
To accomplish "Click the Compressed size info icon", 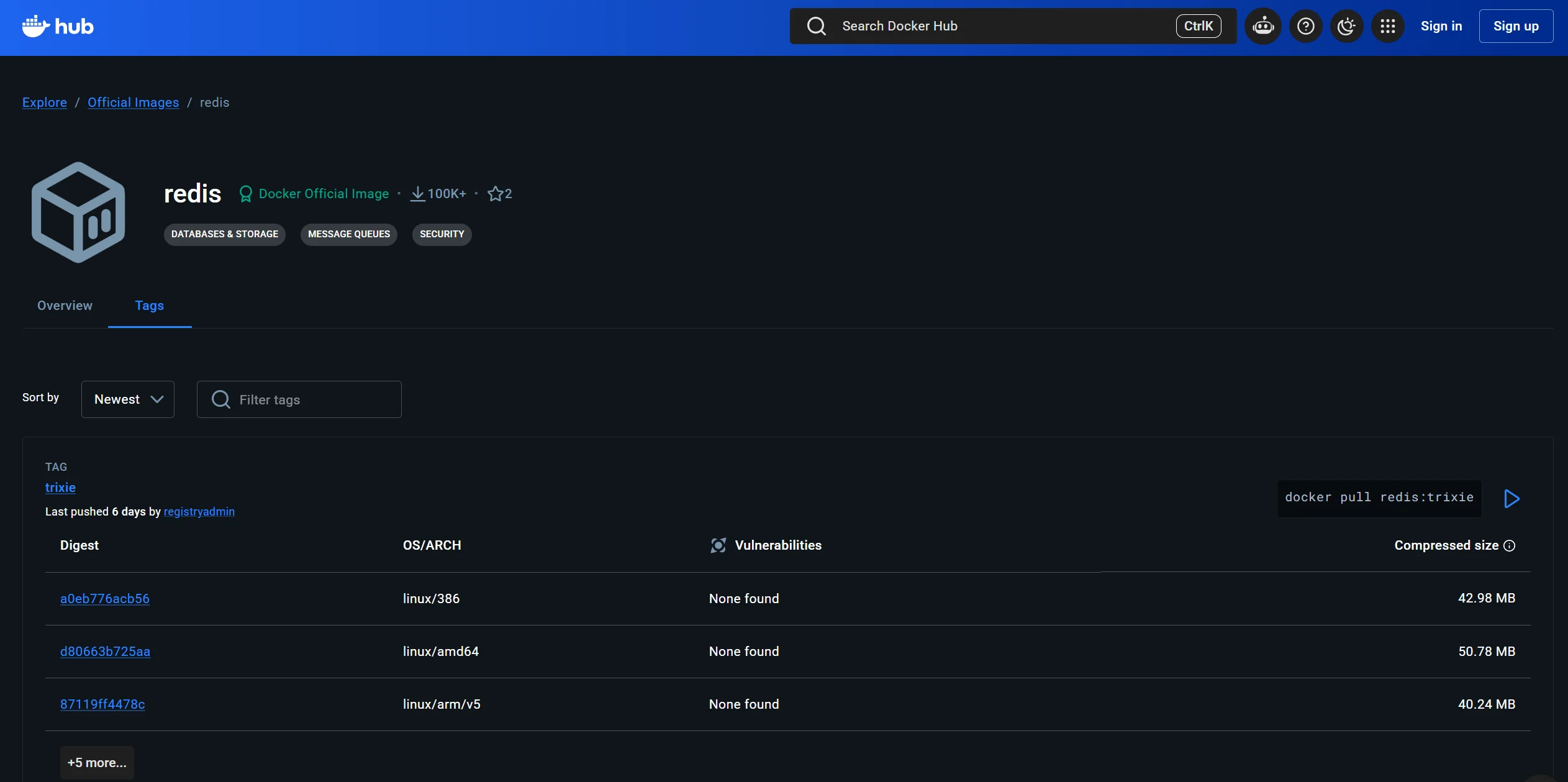I will (1510, 545).
